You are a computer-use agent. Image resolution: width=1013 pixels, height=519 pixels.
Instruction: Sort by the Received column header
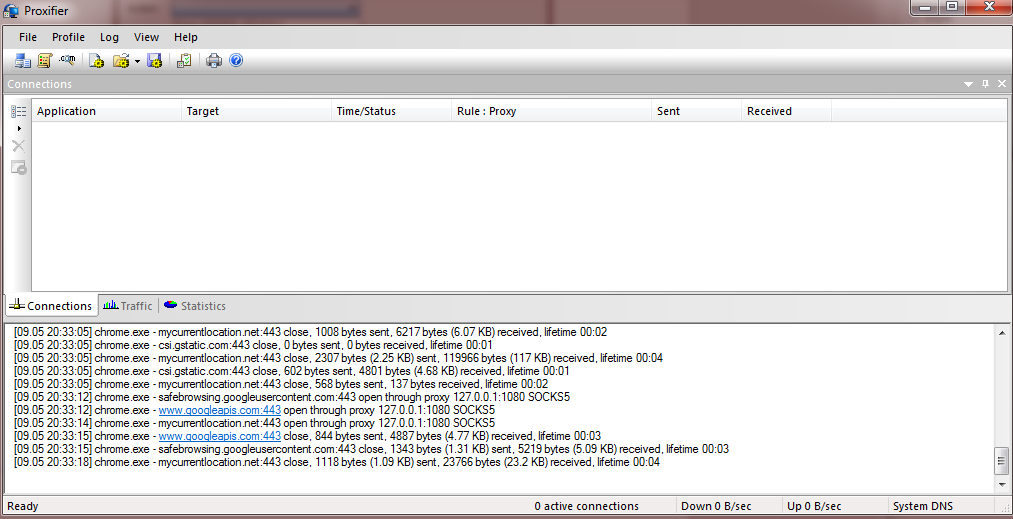(x=787, y=111)
